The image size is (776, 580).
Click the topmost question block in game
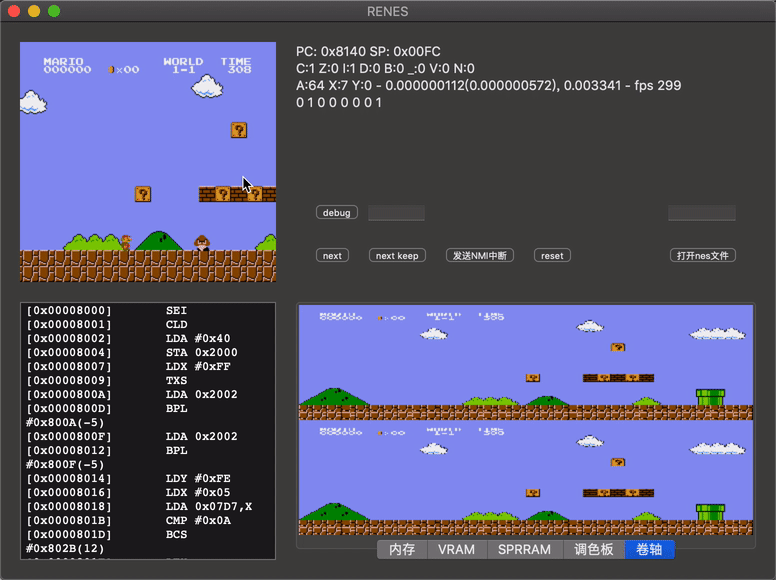click(239, 130)
